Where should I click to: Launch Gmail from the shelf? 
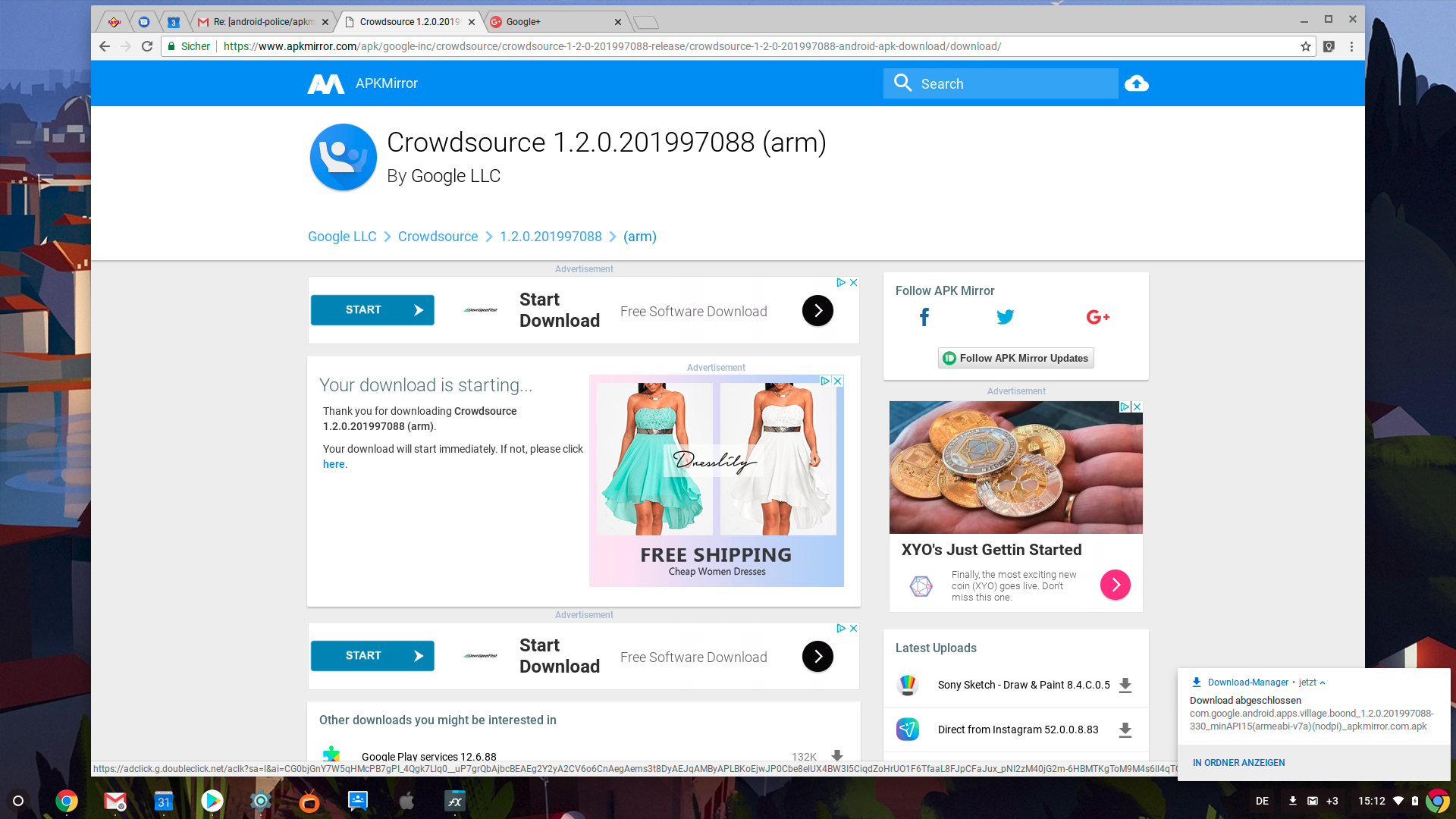click(x=115, y=801)
